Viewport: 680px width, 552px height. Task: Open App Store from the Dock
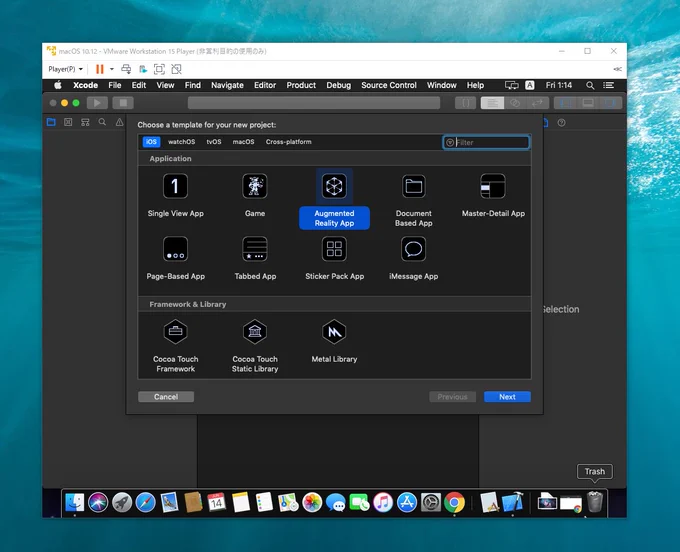coord(407,503)
